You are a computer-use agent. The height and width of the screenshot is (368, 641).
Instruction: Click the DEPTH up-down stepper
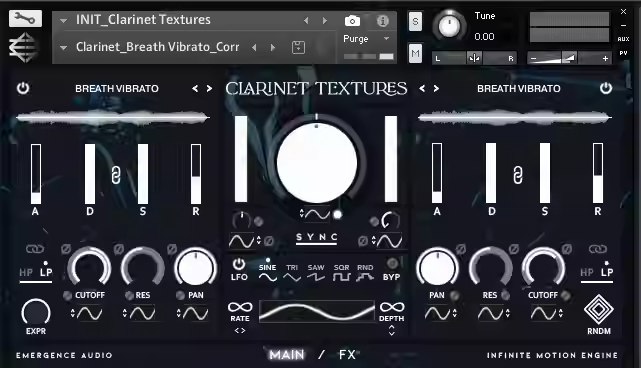[392, 330]
